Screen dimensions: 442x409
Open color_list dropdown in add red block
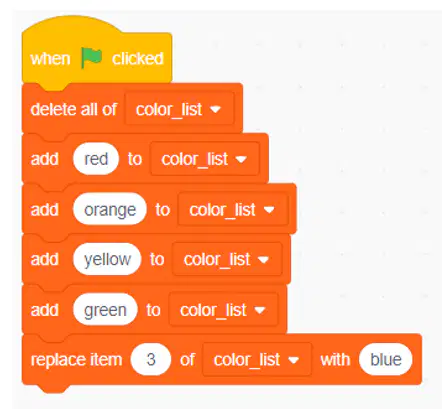click(205, 159)
